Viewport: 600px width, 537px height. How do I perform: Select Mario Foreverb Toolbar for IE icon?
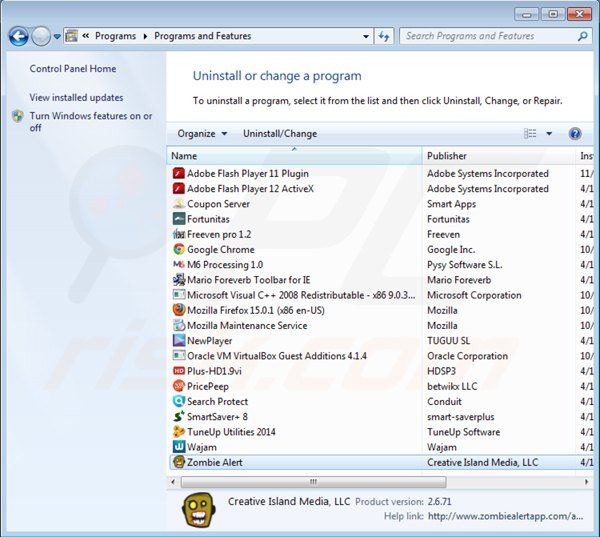click(179, 280)
